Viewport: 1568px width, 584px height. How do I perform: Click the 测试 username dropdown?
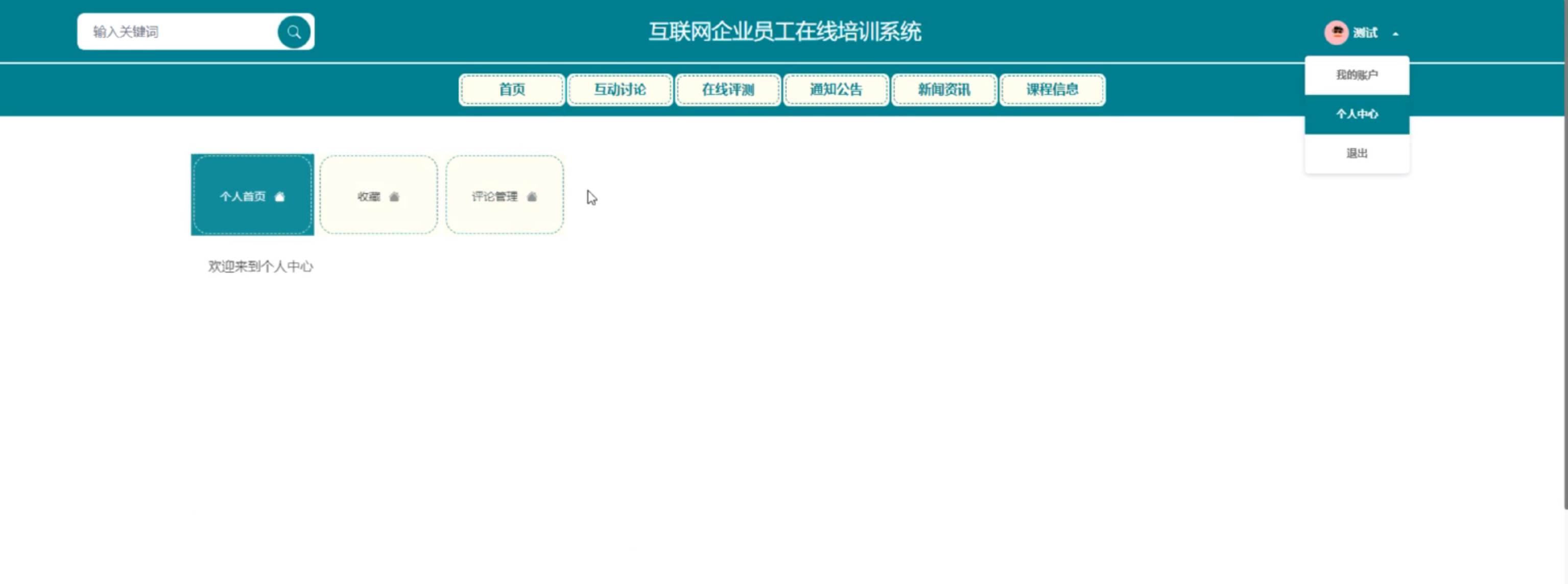(1365, 33)
